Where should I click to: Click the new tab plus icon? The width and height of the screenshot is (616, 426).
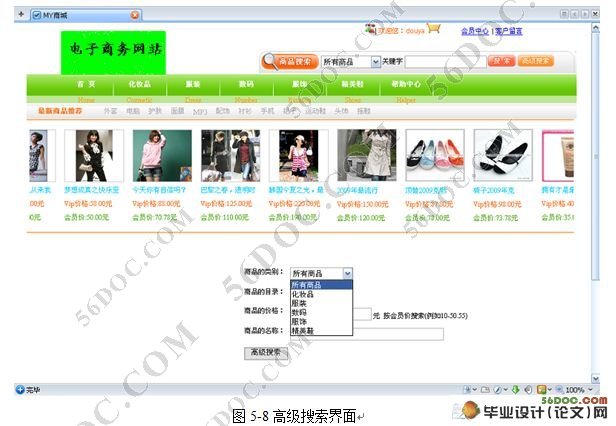tap(21, 15)
